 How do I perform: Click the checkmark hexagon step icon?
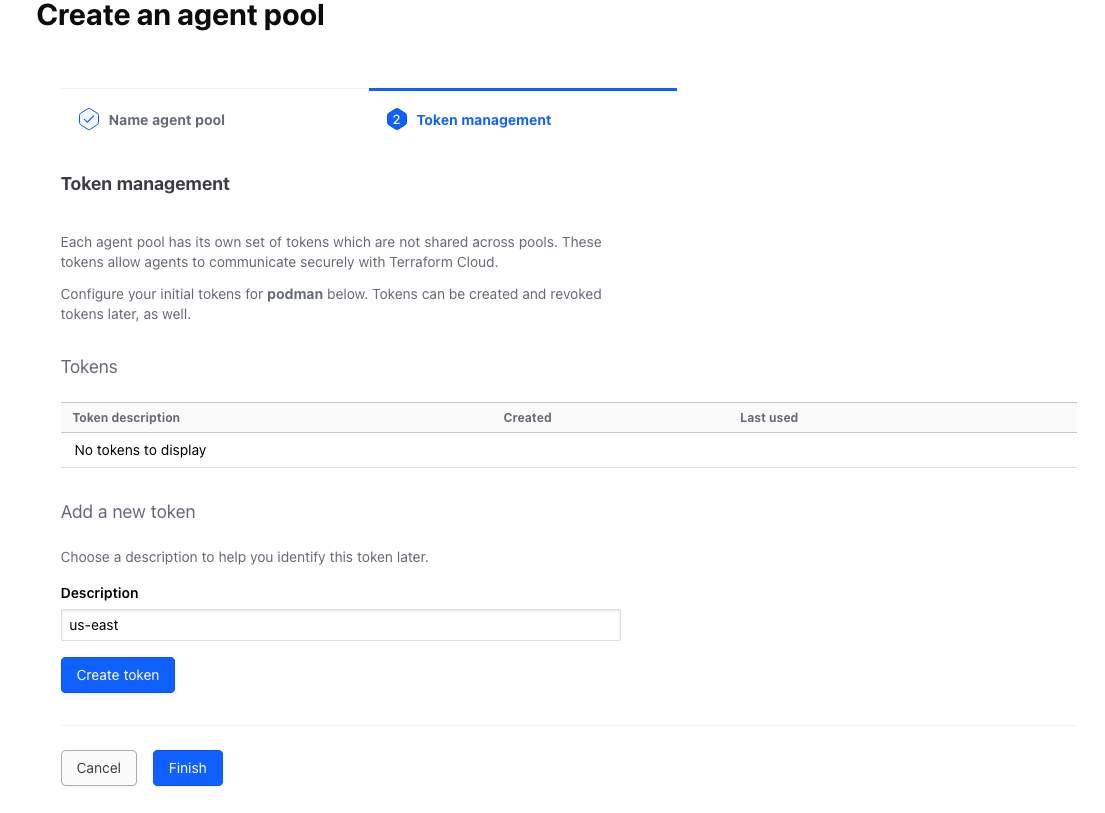coord(89,120)
